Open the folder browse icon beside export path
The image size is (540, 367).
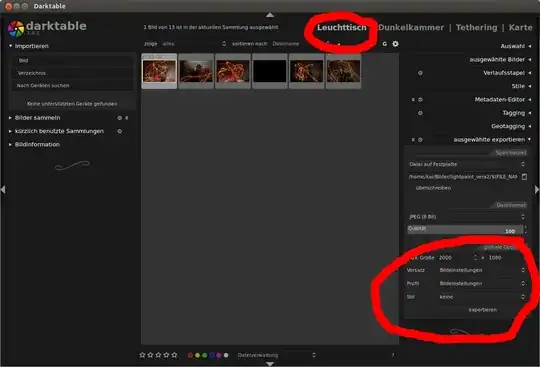click(x=524, y=177)
